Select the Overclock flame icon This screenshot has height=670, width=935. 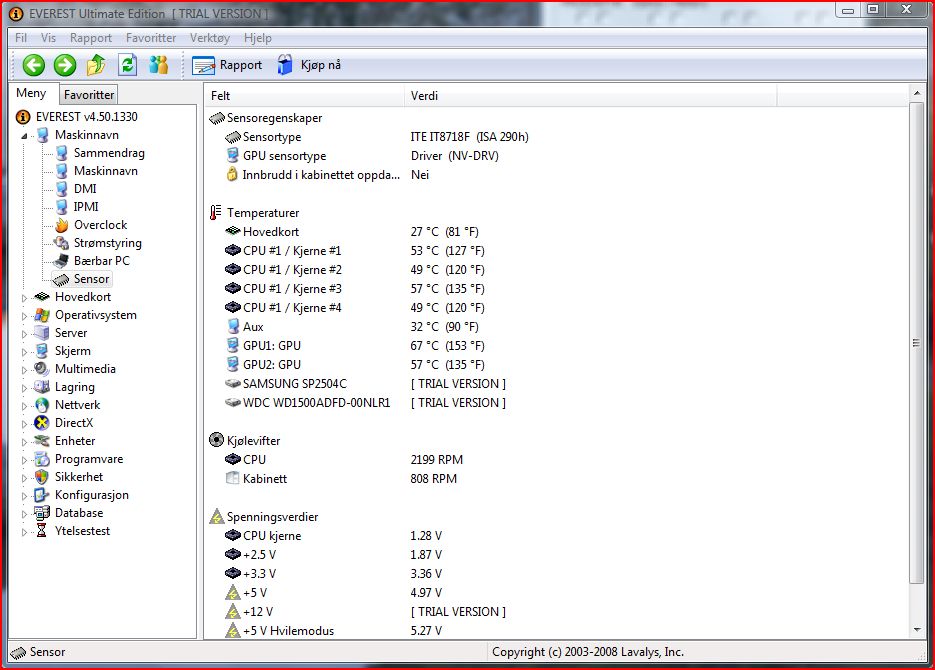pyautogui.click(x=61, y=225)
